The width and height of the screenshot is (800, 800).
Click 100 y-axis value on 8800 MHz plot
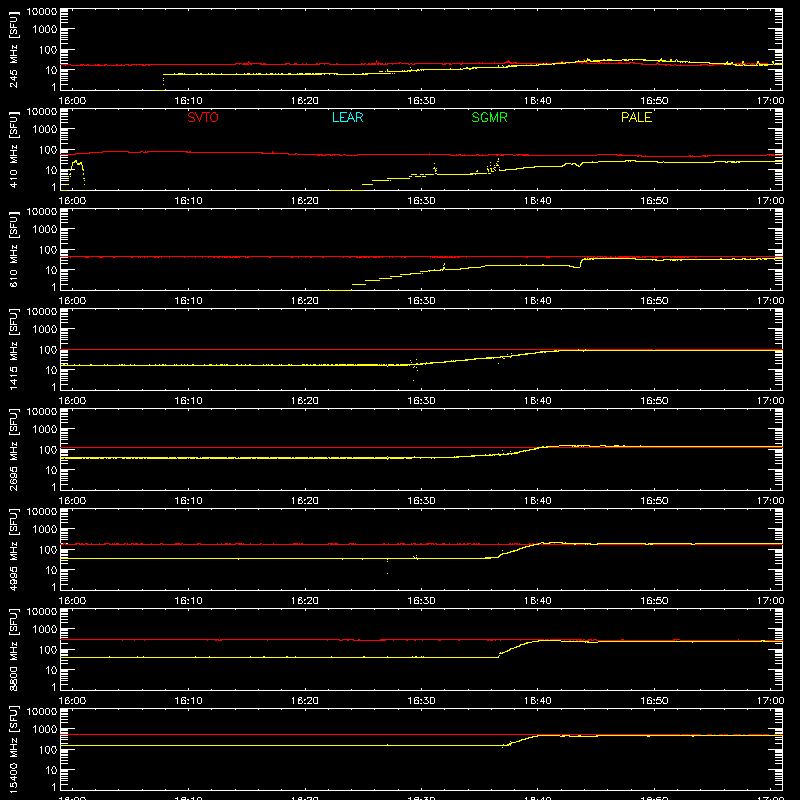(x=48, y=650)
